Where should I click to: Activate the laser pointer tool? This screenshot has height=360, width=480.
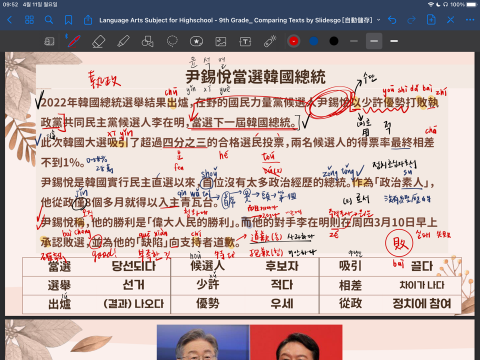tap(270, 41)
